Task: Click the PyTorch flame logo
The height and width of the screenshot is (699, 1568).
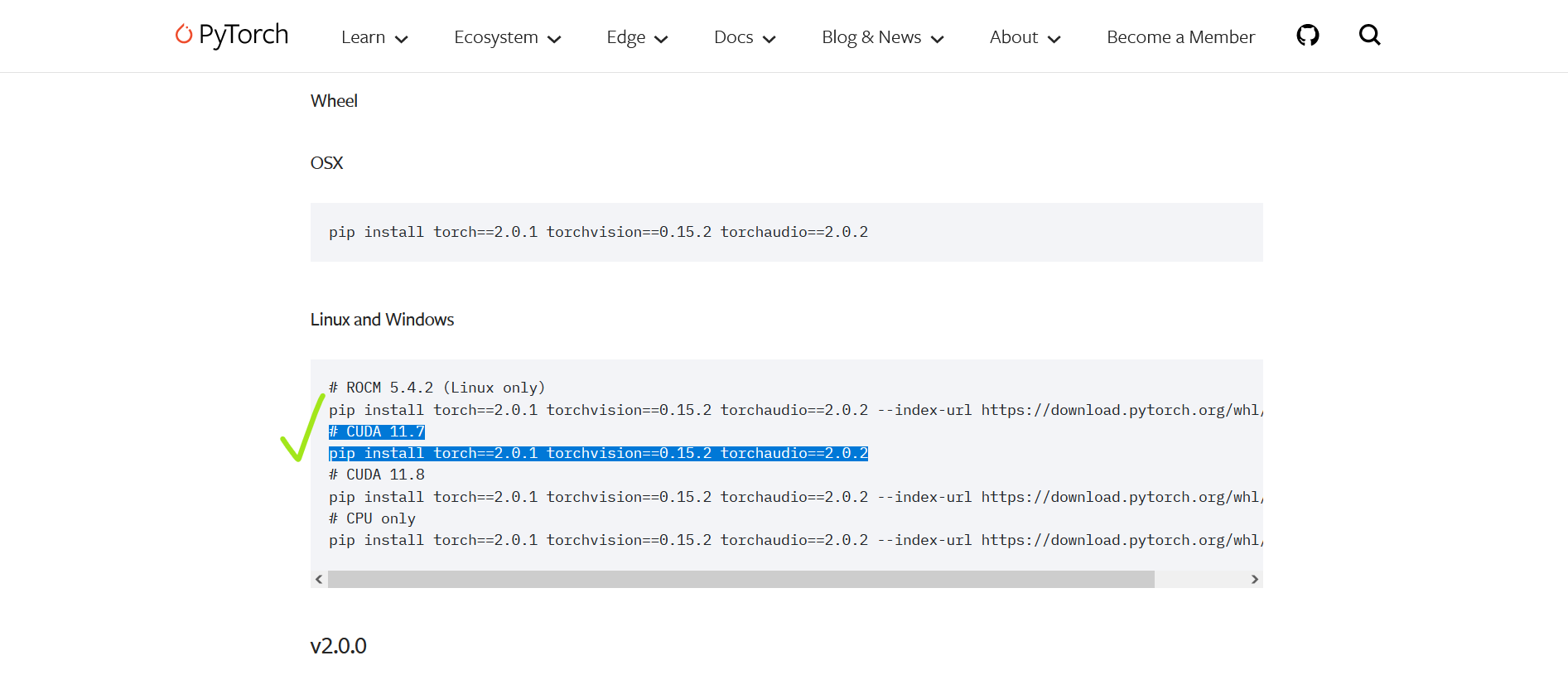Action: click(183, 34)
